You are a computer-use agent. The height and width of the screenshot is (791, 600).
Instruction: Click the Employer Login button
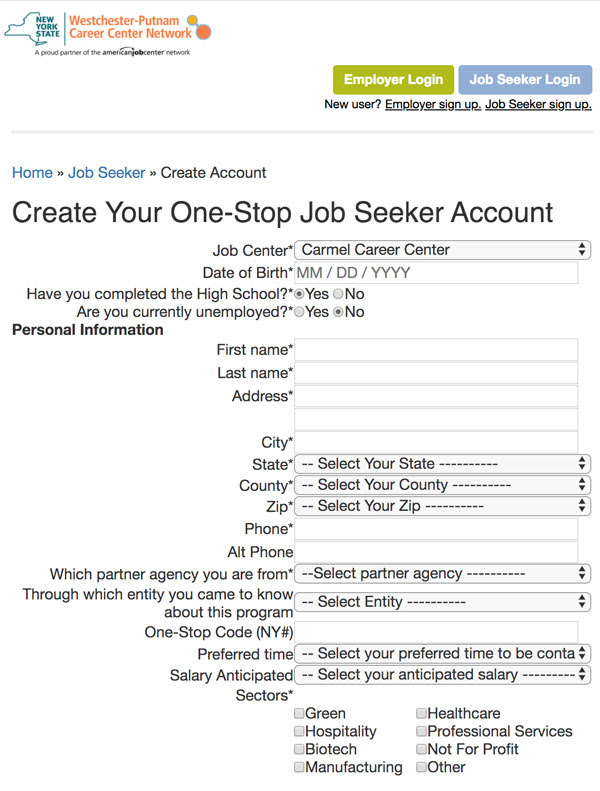393,80
